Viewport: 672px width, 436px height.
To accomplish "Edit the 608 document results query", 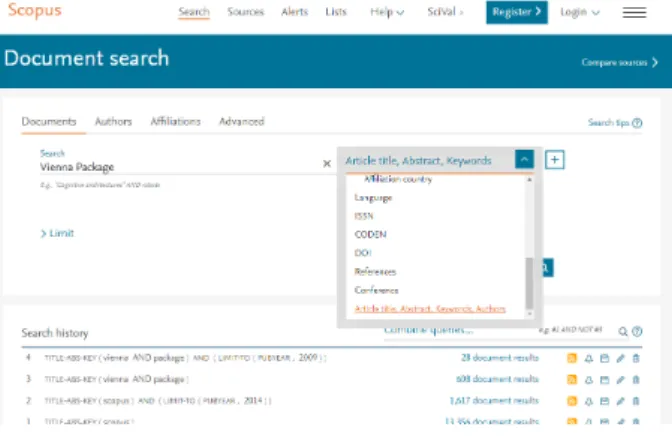I will tap(620, 380).
